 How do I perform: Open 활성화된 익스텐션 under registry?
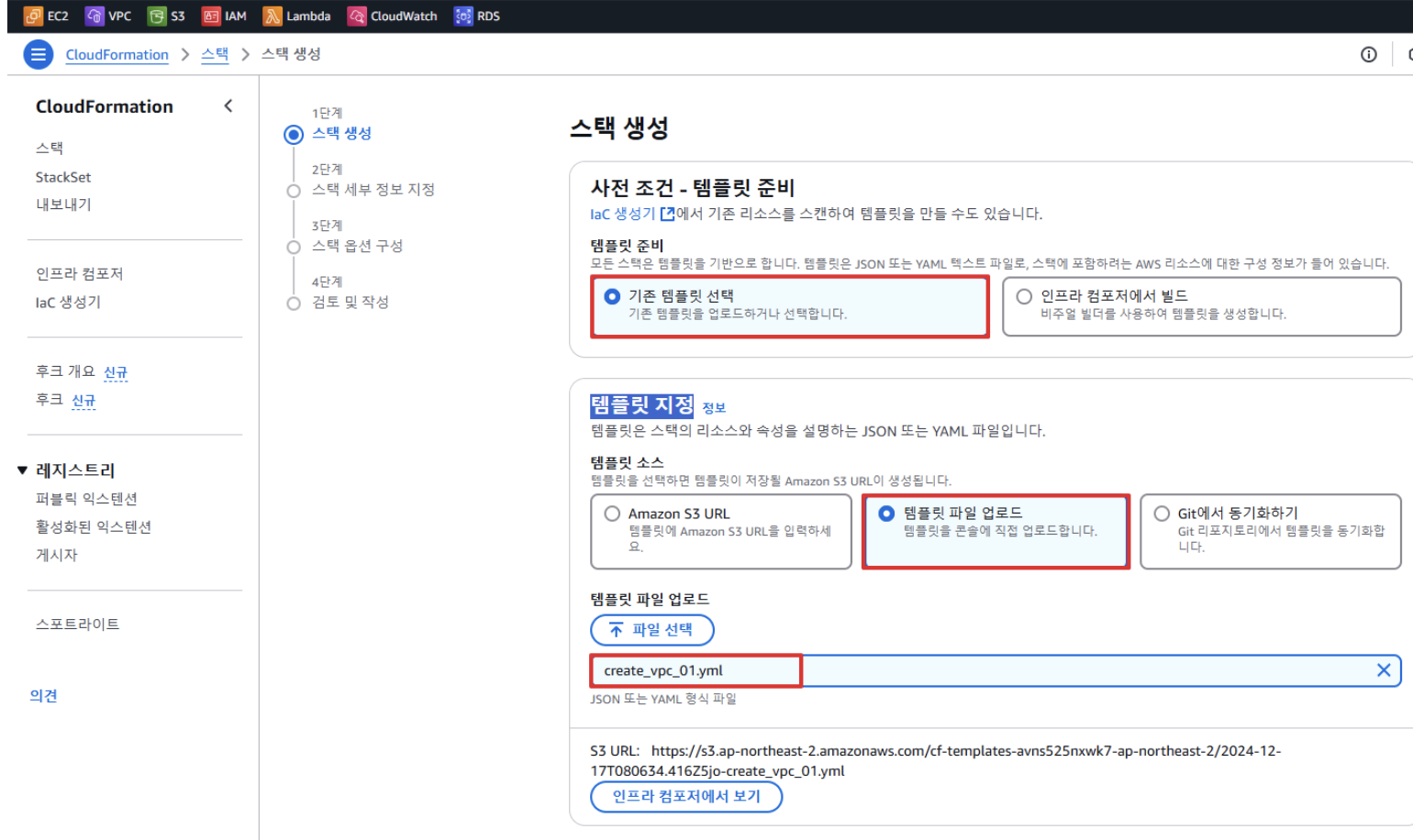tap(94, 526)
